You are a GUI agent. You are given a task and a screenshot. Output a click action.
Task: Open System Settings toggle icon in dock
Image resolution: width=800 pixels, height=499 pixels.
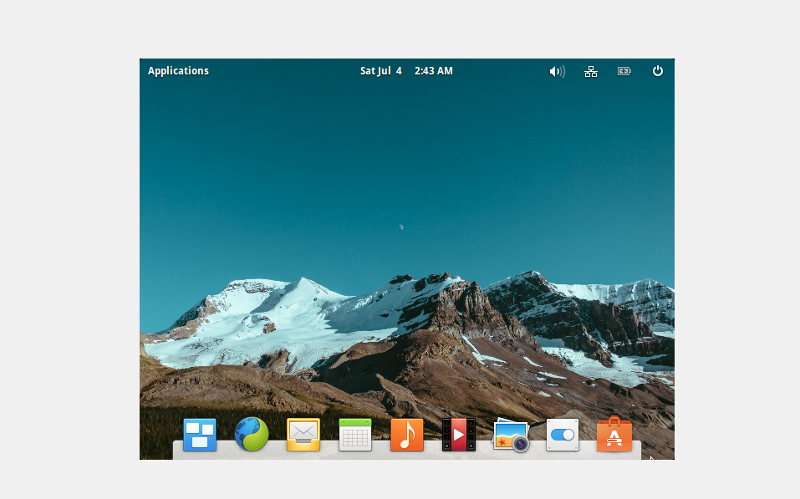click(562, 435)
